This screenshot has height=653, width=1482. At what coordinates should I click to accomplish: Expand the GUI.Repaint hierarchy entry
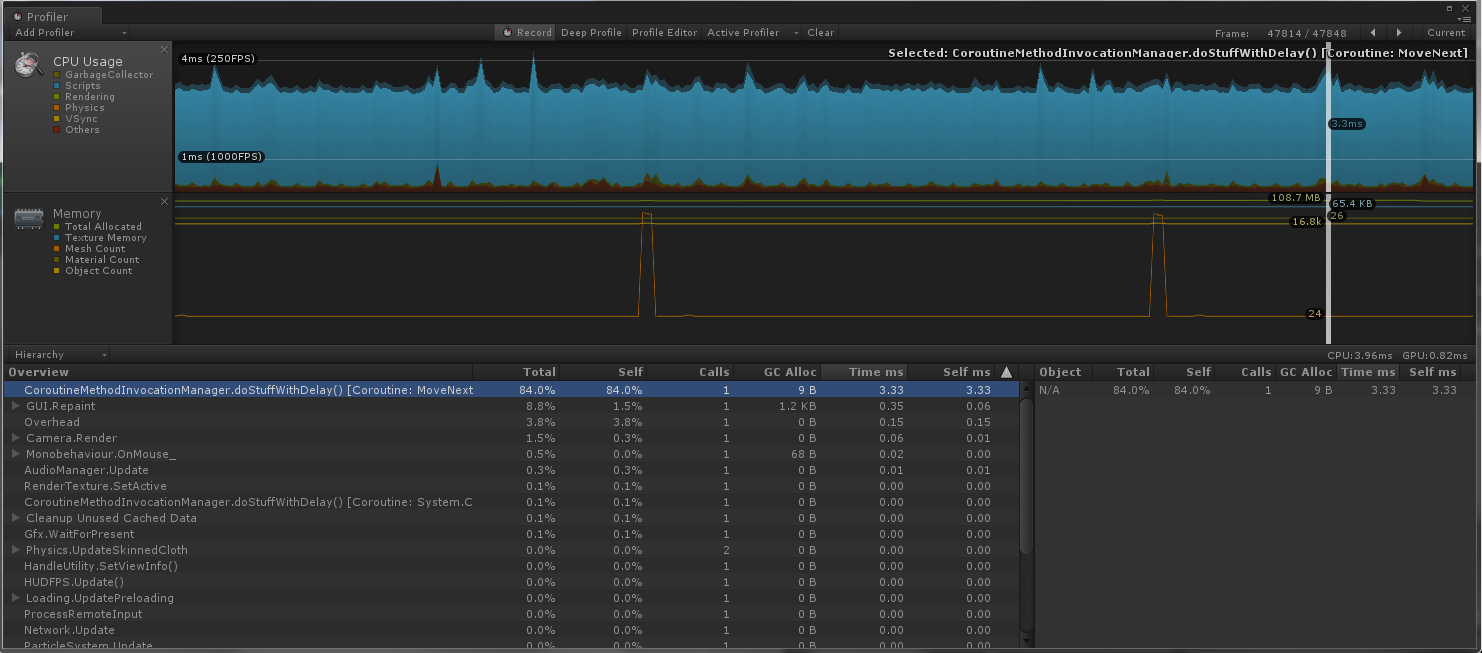13,406
